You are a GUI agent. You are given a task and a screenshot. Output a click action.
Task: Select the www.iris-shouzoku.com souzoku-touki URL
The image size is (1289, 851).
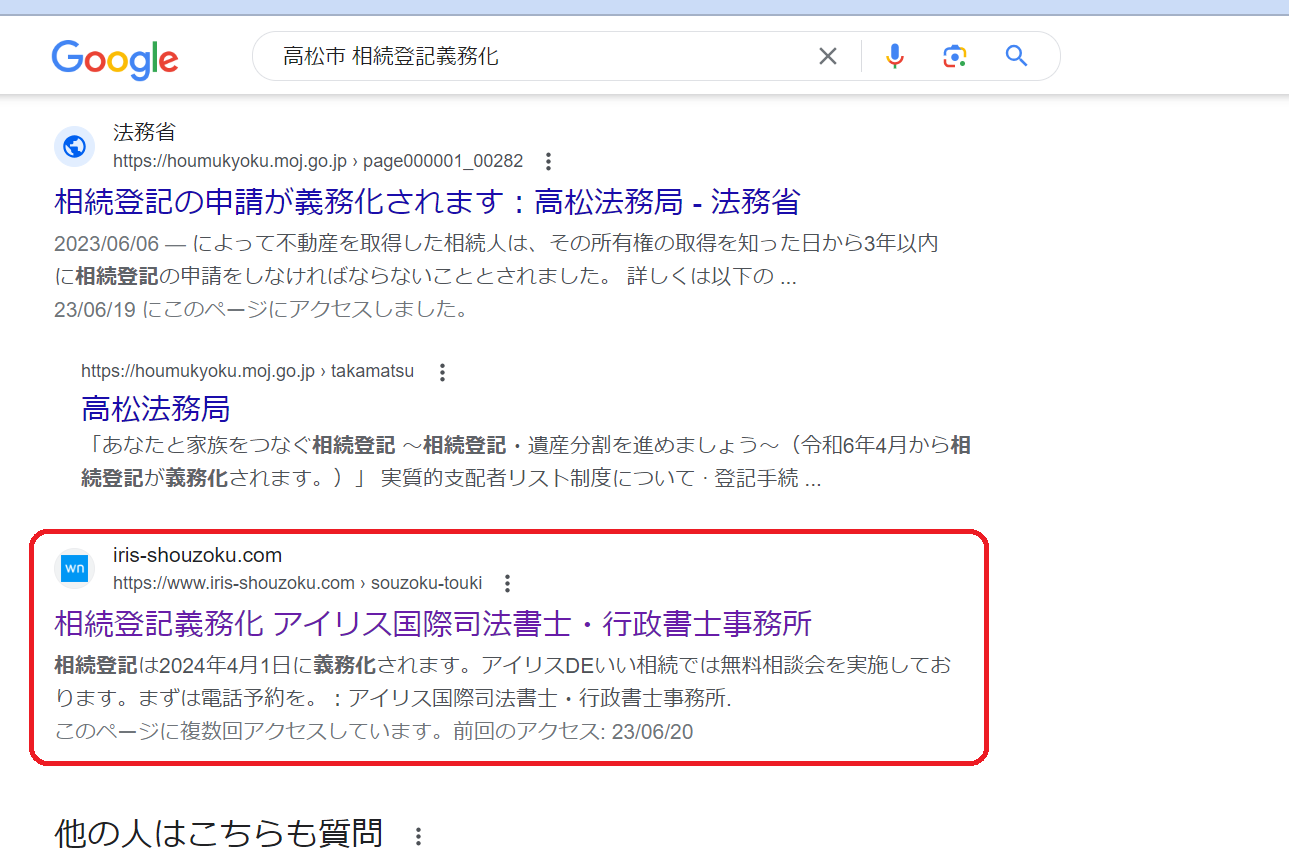pyautogui.click(x=298, y=583)
